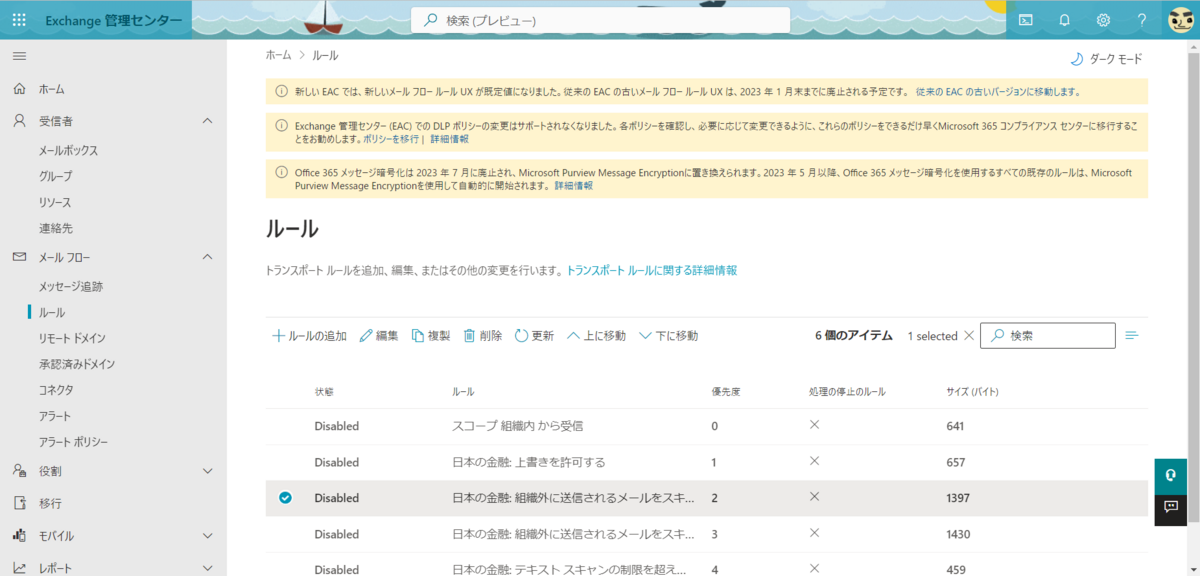Open Contacts in sidebar
This screenshot has height=576, width=1200.
56,228
